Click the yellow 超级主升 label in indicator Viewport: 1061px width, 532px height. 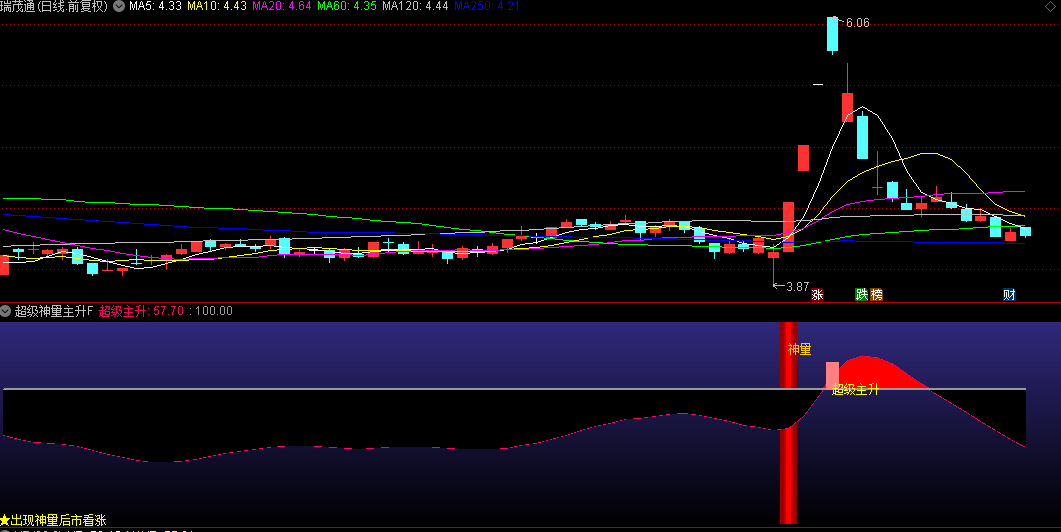click(855, 389)
